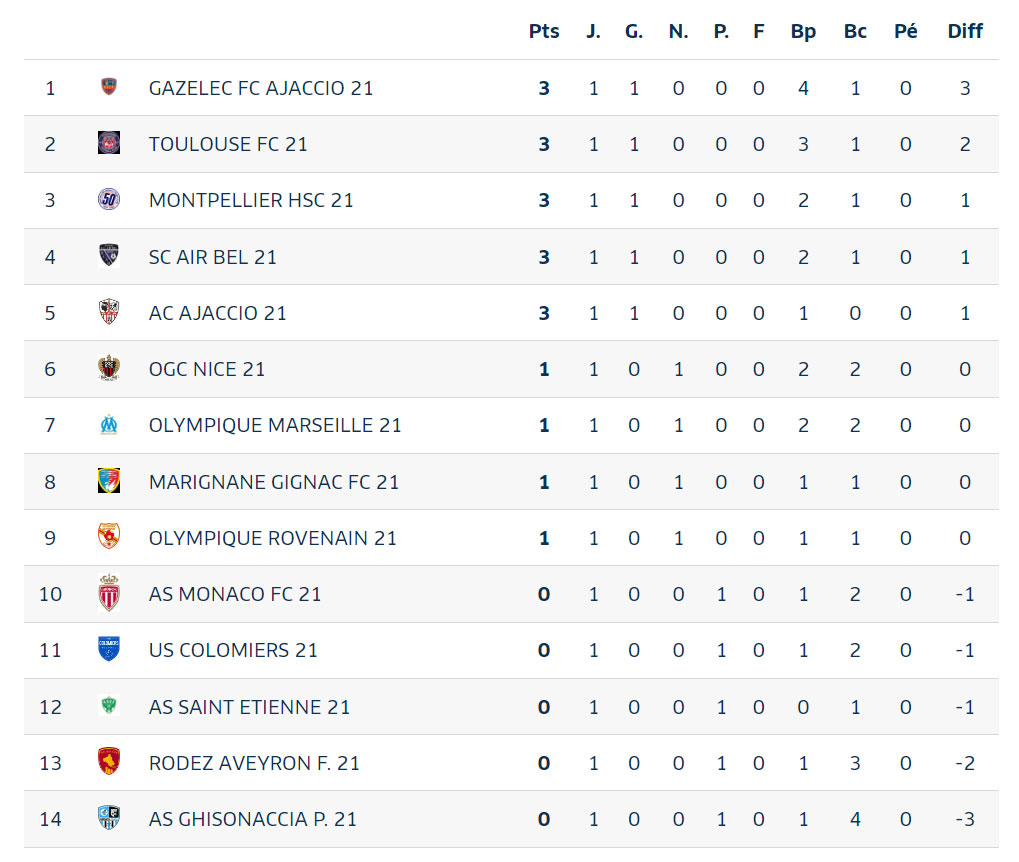Click the Pé penalties column header
This screenshot has height=862, width=1019.
pyautogui.click(x=905, y=31)
